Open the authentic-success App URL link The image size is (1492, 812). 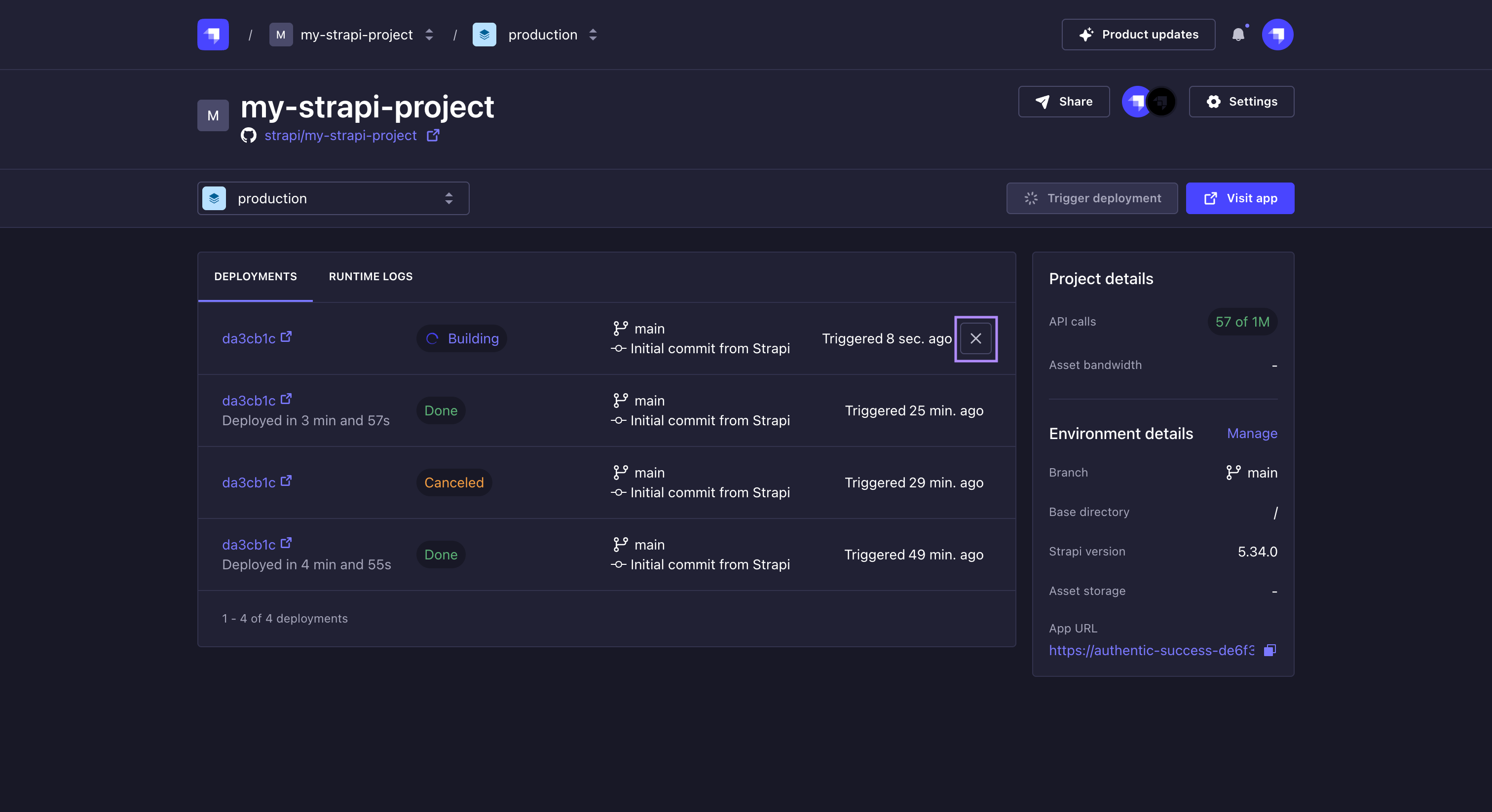point(1151,650)
